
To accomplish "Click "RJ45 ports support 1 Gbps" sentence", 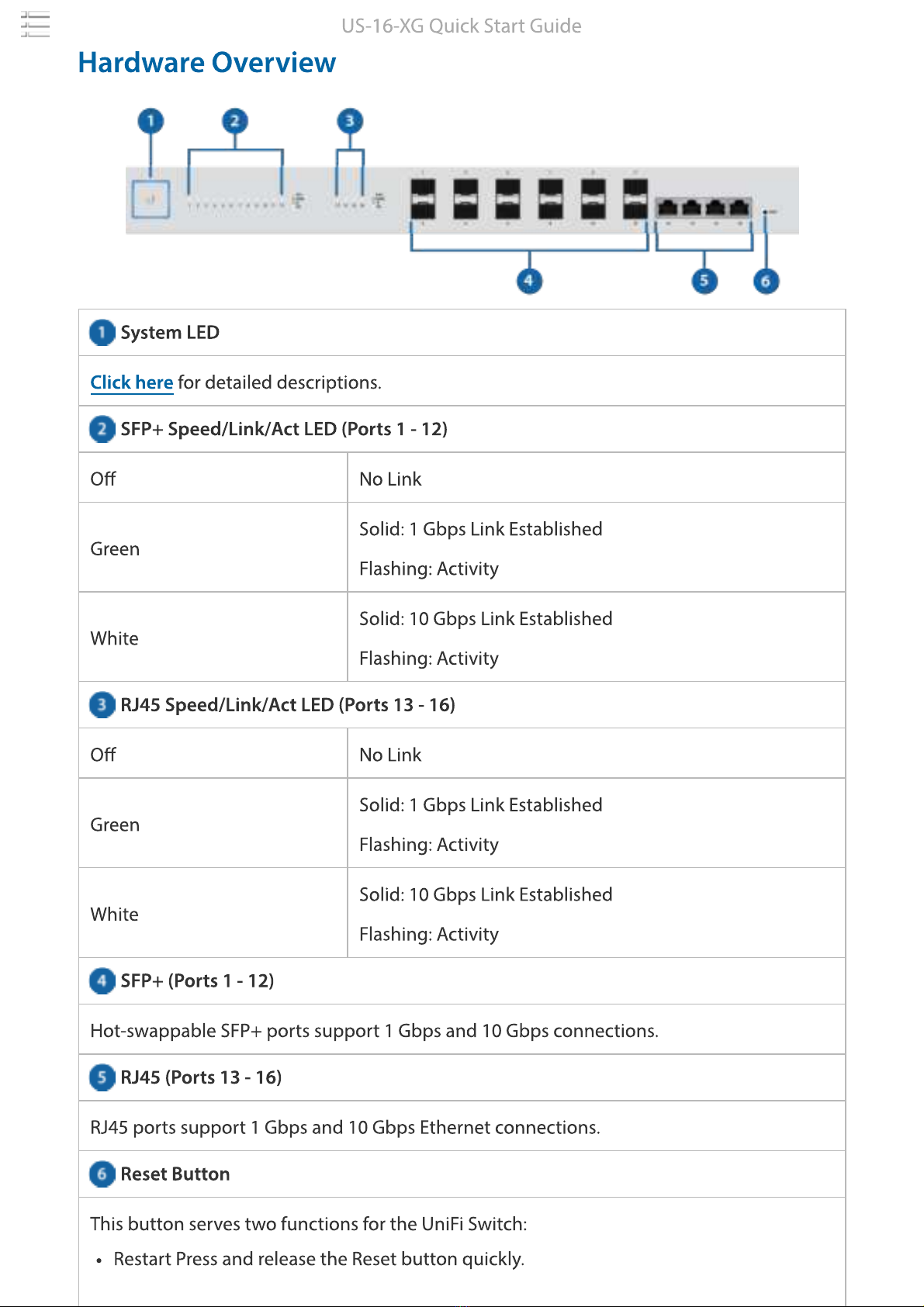I will tap(345, 1127).
